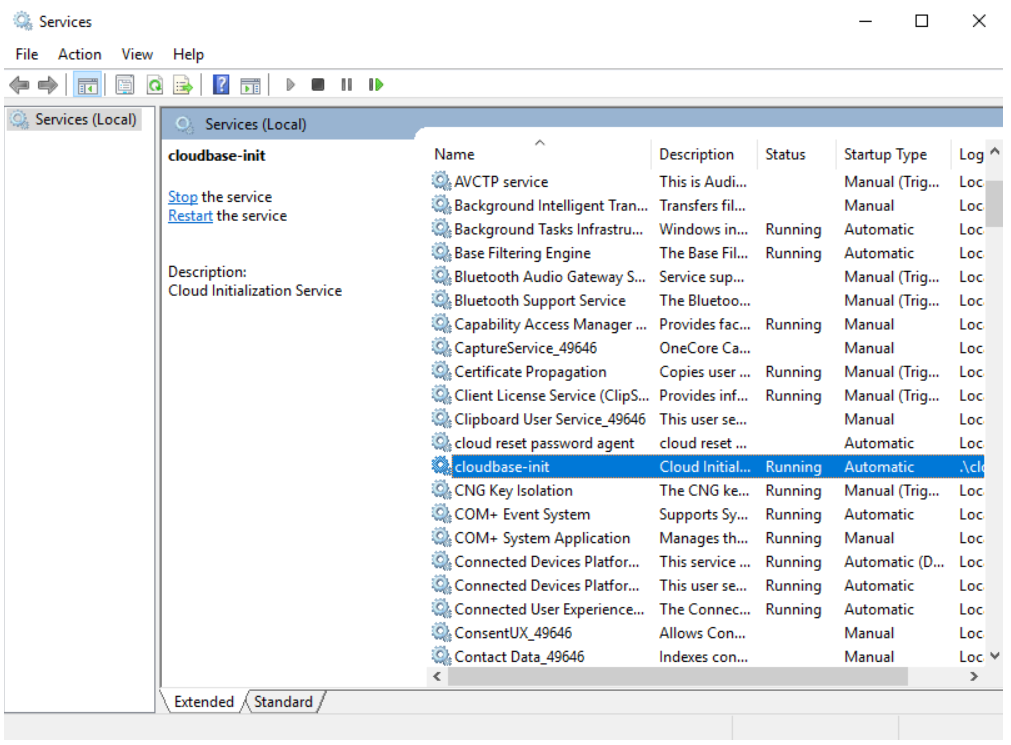Screen dimensions: 1011x745
Task: Click the Back arrow in the toolbar
Action: 18,85
